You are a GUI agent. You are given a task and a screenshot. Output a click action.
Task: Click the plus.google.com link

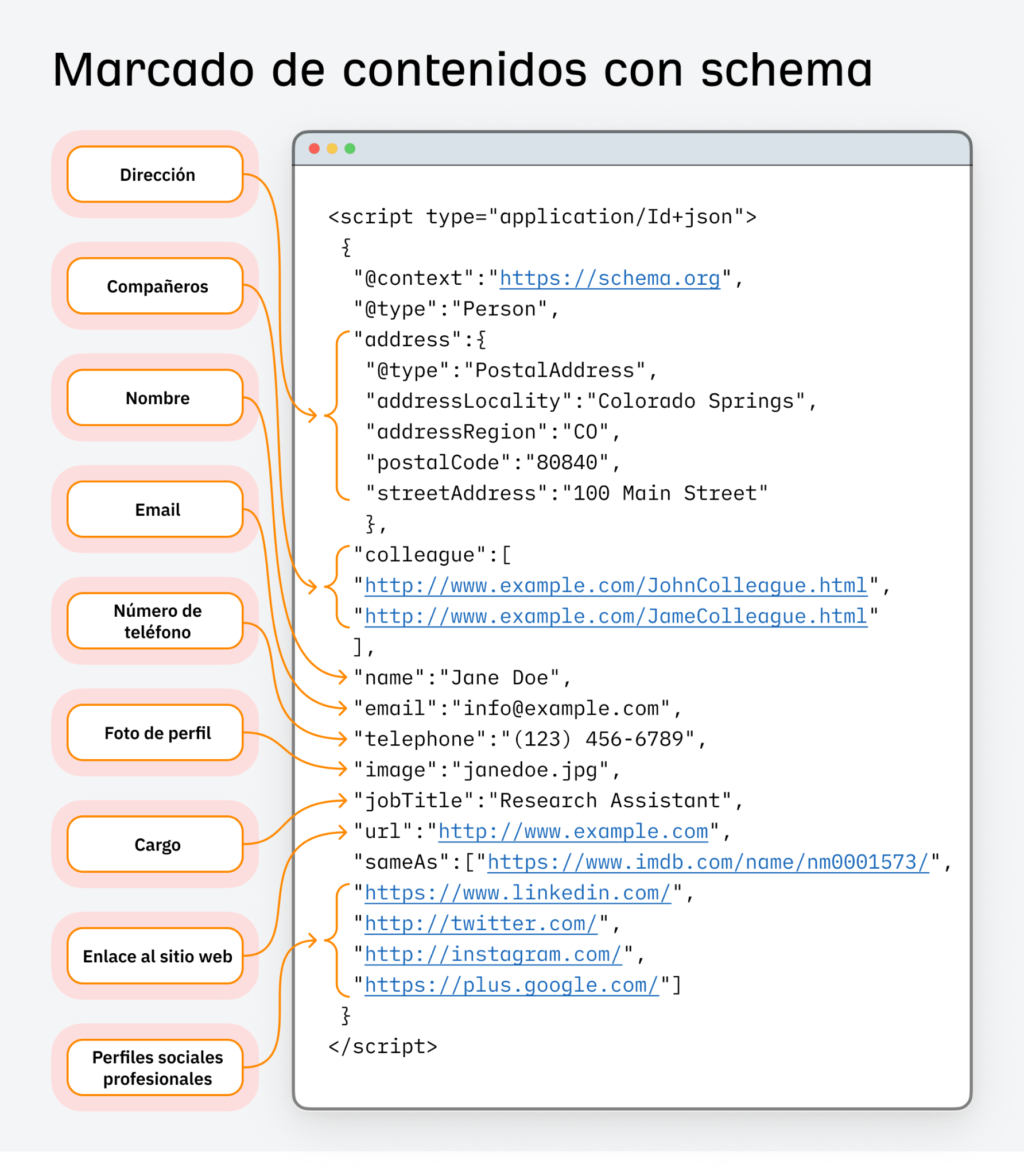pyautogui.click(x=510, y=985)
